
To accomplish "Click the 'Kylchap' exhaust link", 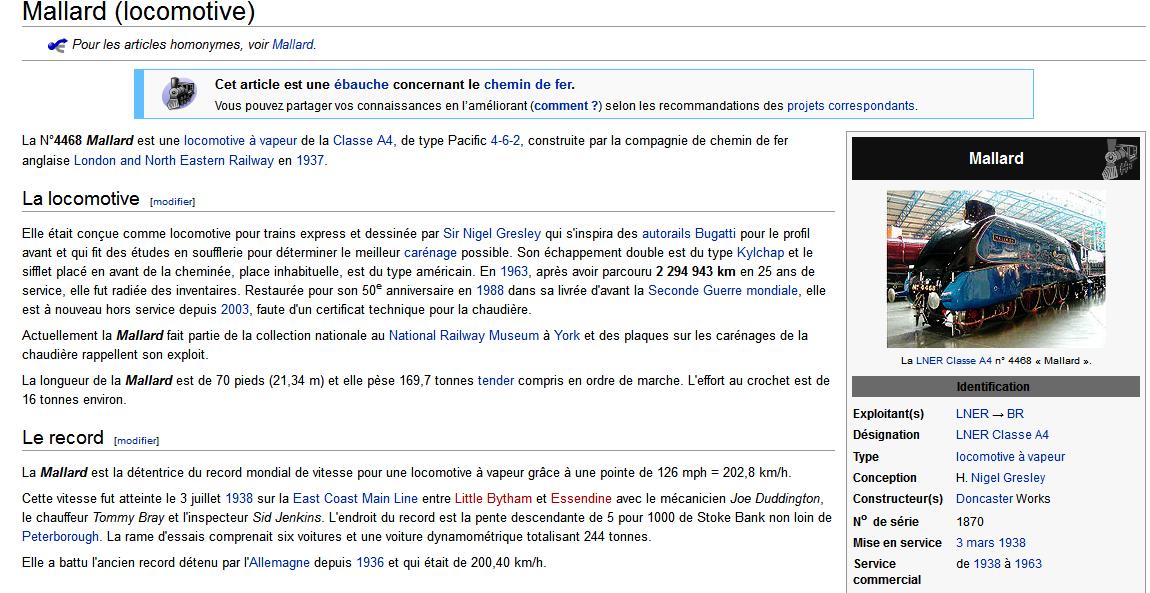I will [x=761, y=253].
